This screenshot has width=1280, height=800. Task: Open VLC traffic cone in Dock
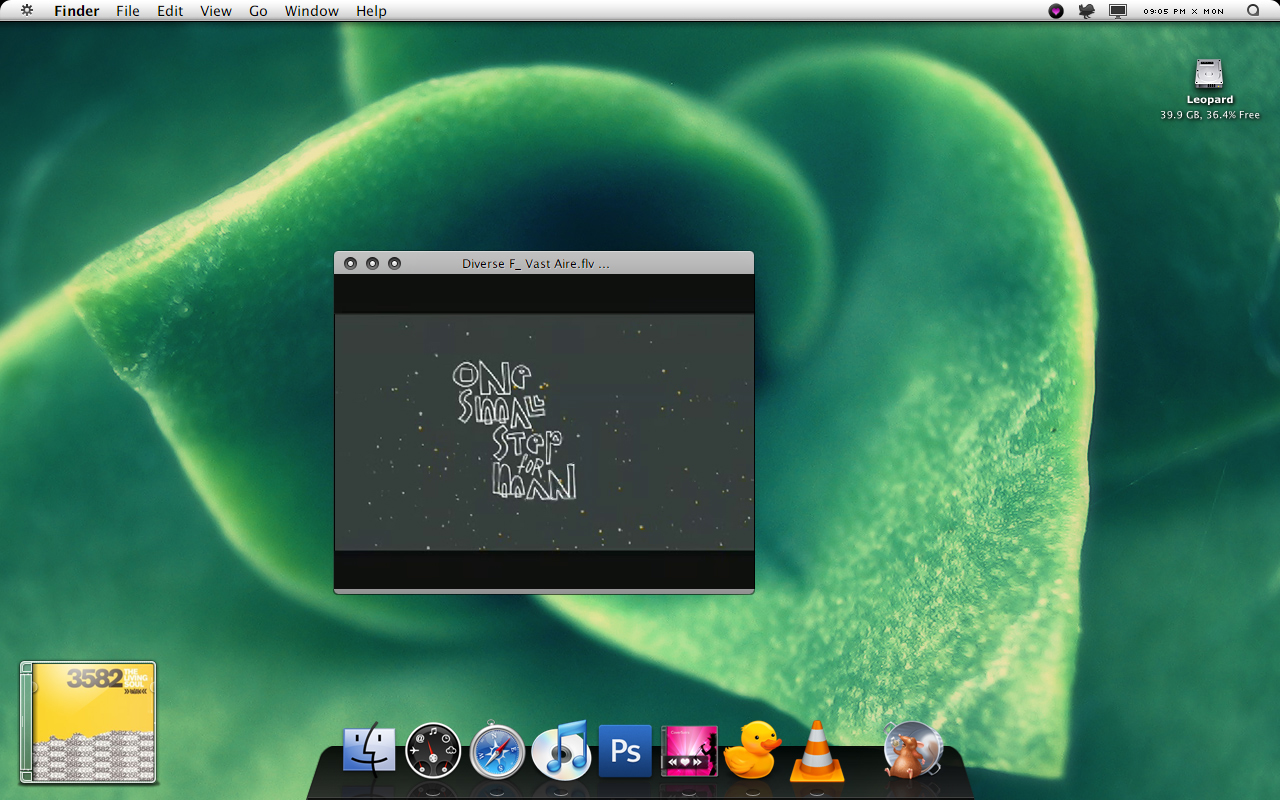[x=817, y=751]
